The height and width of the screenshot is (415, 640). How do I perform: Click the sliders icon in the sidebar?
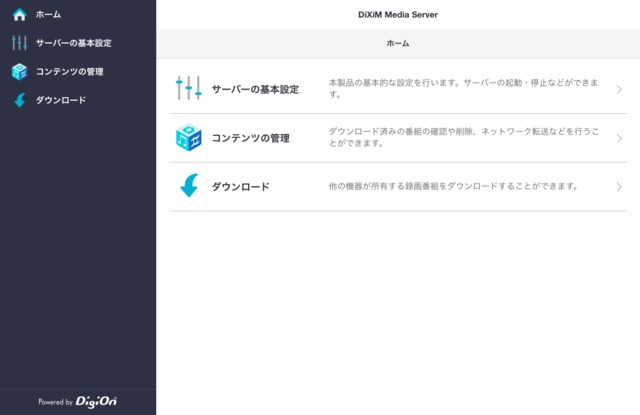click(19, 43)
